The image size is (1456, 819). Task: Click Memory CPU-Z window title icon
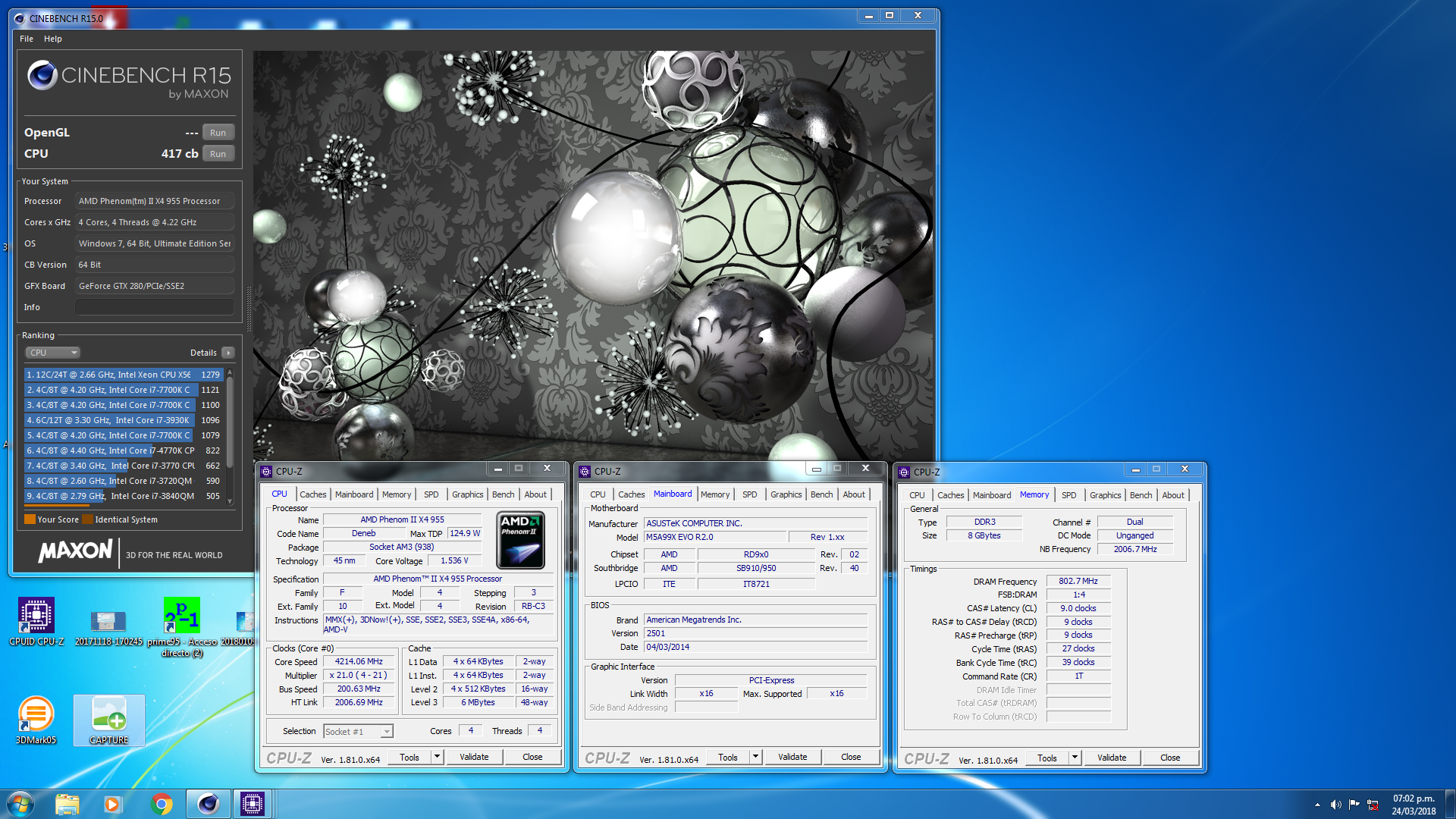pos(904,472)
